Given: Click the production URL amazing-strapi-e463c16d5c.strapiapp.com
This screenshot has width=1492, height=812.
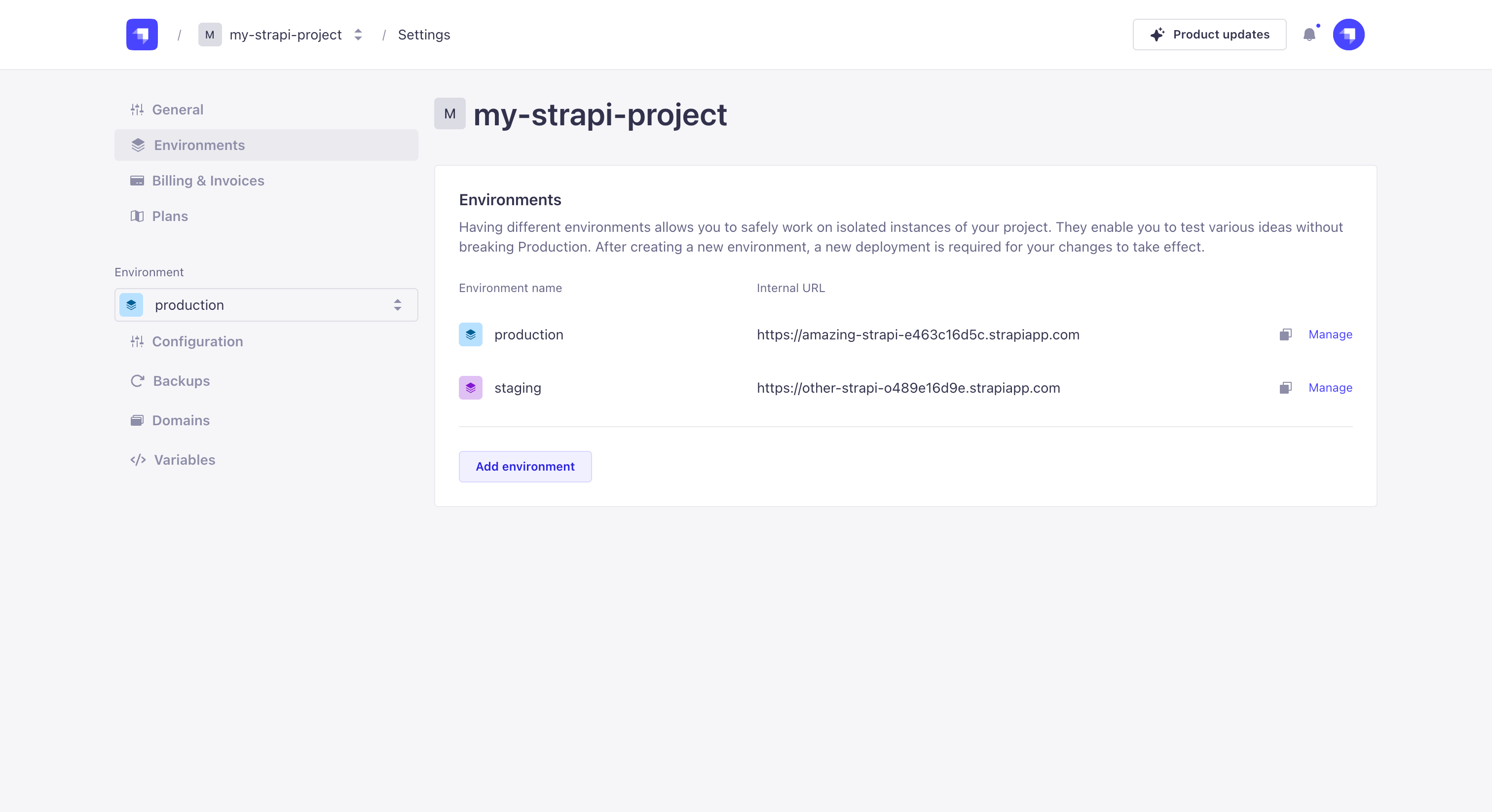Looking at the screenshot, I should 918,335.
